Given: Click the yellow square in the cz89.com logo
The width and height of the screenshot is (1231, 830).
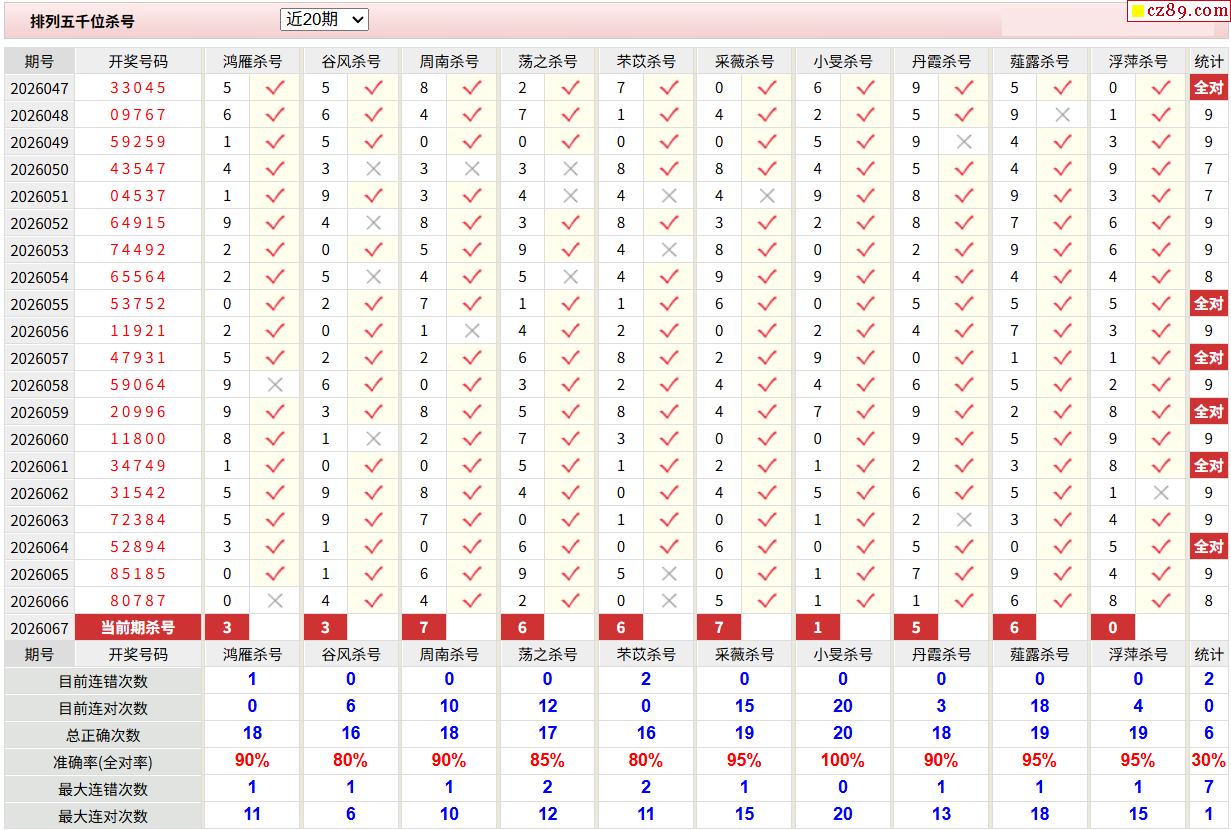Looking at the screenshot, I should [1138, 12].
